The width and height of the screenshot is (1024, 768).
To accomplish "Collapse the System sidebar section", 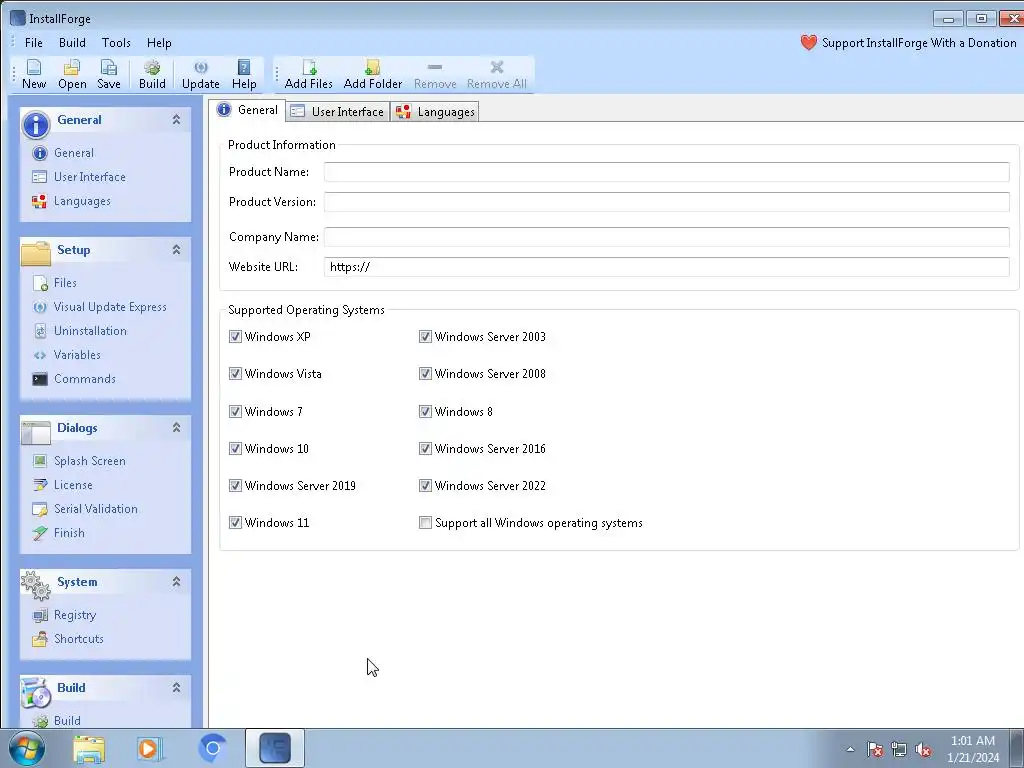I will [176, 582].
